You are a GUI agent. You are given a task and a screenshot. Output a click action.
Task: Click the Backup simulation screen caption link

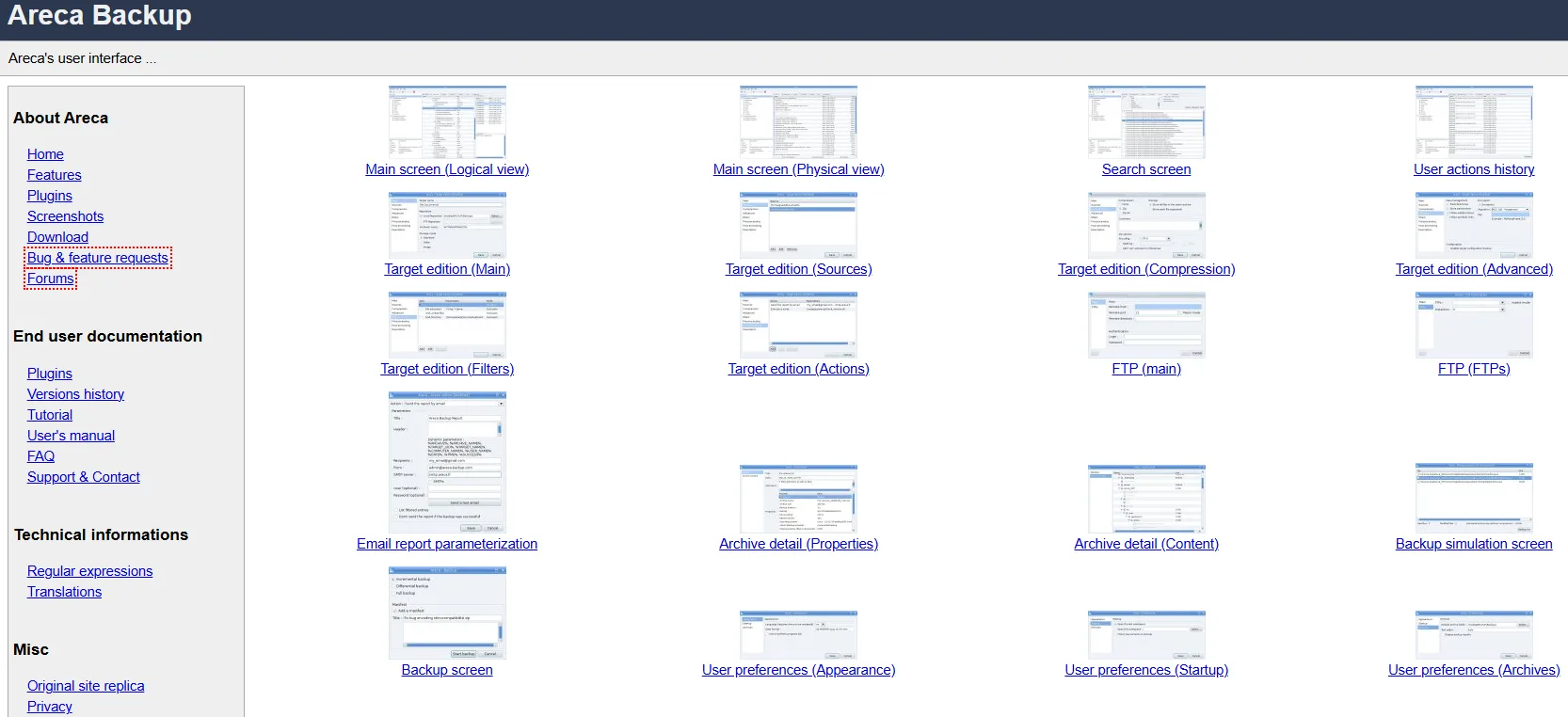point(1474,544)
